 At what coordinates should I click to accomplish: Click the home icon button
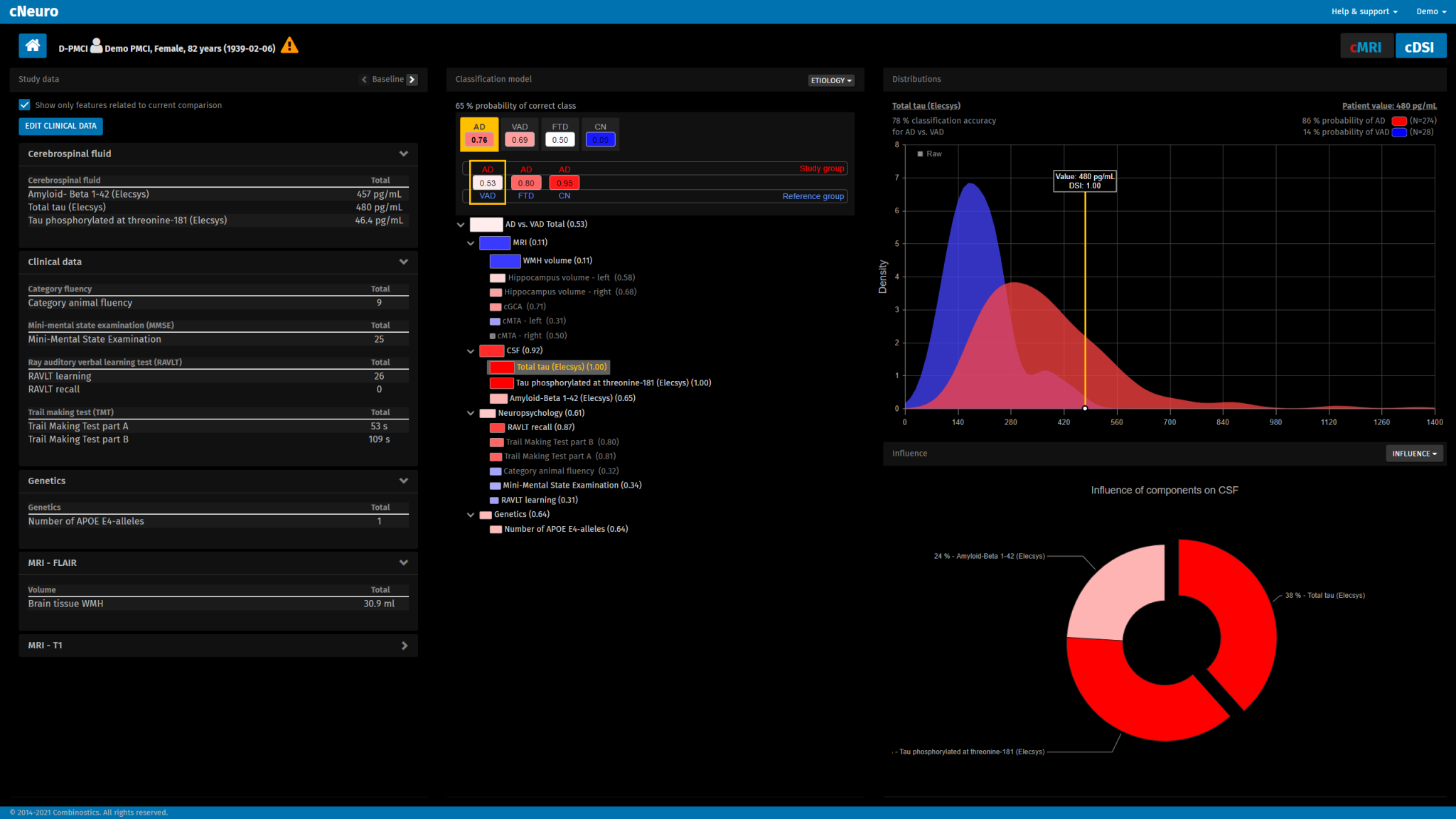33,46
